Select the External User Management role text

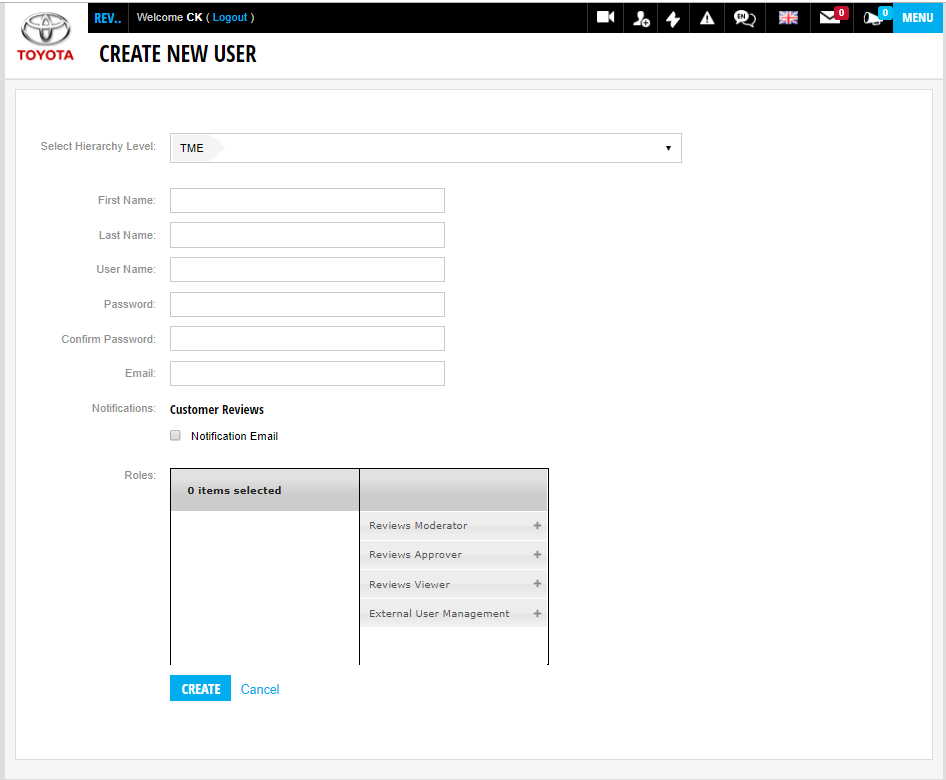[439, 614]
